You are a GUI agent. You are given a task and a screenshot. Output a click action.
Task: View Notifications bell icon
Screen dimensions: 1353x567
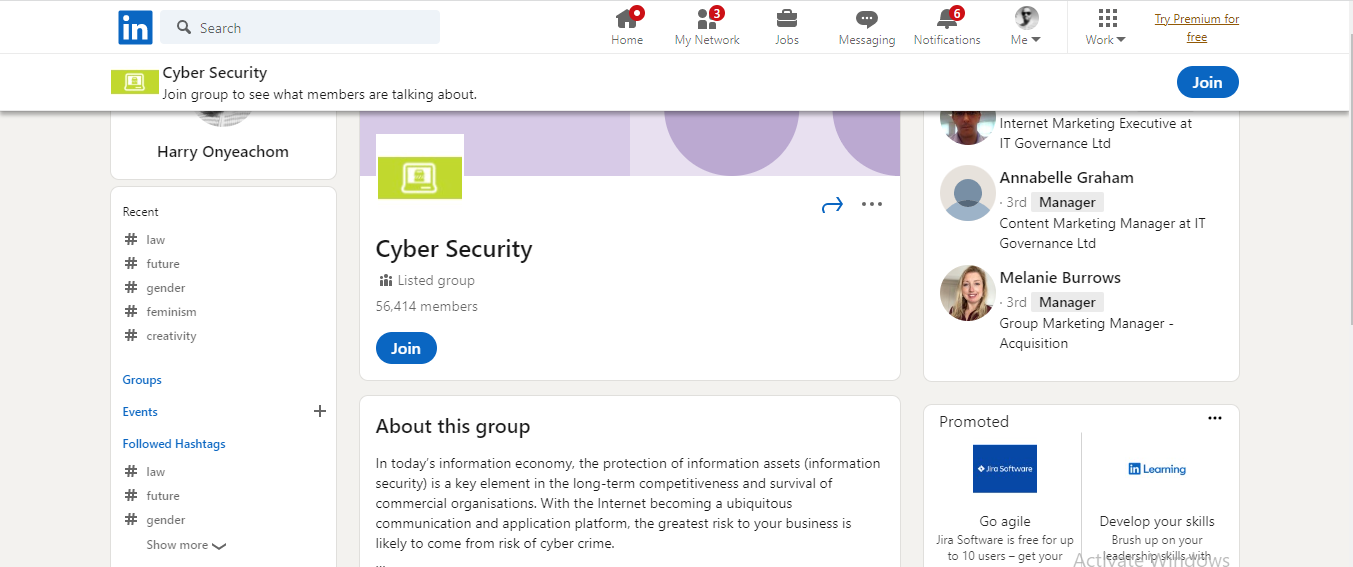(947, 18)
